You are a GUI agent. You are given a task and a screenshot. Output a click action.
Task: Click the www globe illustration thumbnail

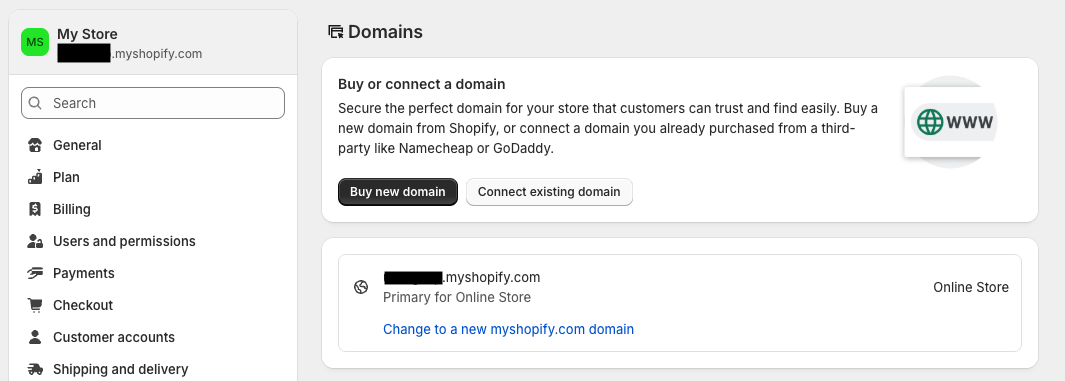(x=950, y=122)
